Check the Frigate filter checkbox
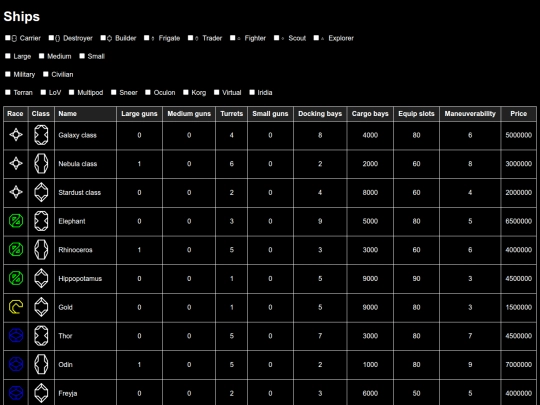Image resolution: width=540 pixels, height=405 pixels. coord(146,38)
